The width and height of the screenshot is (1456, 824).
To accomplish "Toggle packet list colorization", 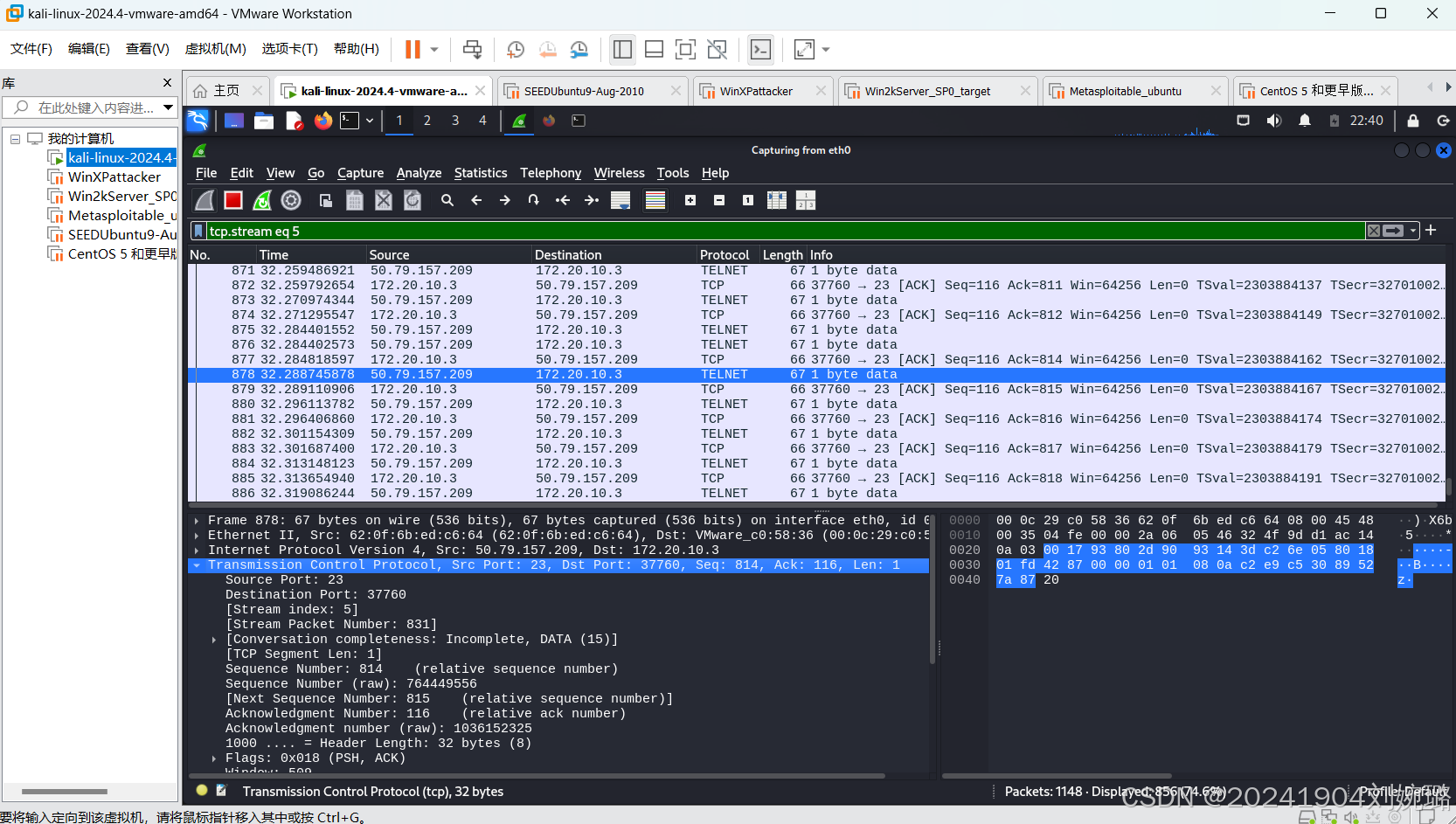I will click(x=655, y=201).
